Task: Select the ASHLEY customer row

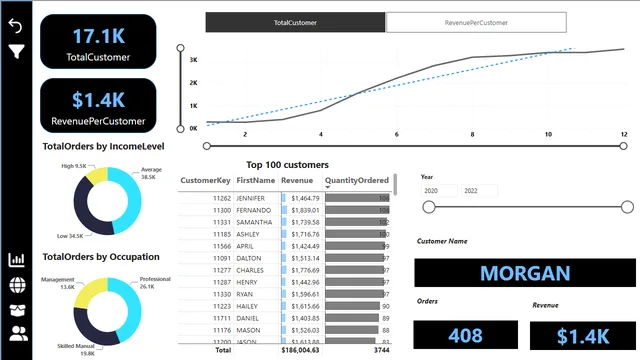Action: 284,234
